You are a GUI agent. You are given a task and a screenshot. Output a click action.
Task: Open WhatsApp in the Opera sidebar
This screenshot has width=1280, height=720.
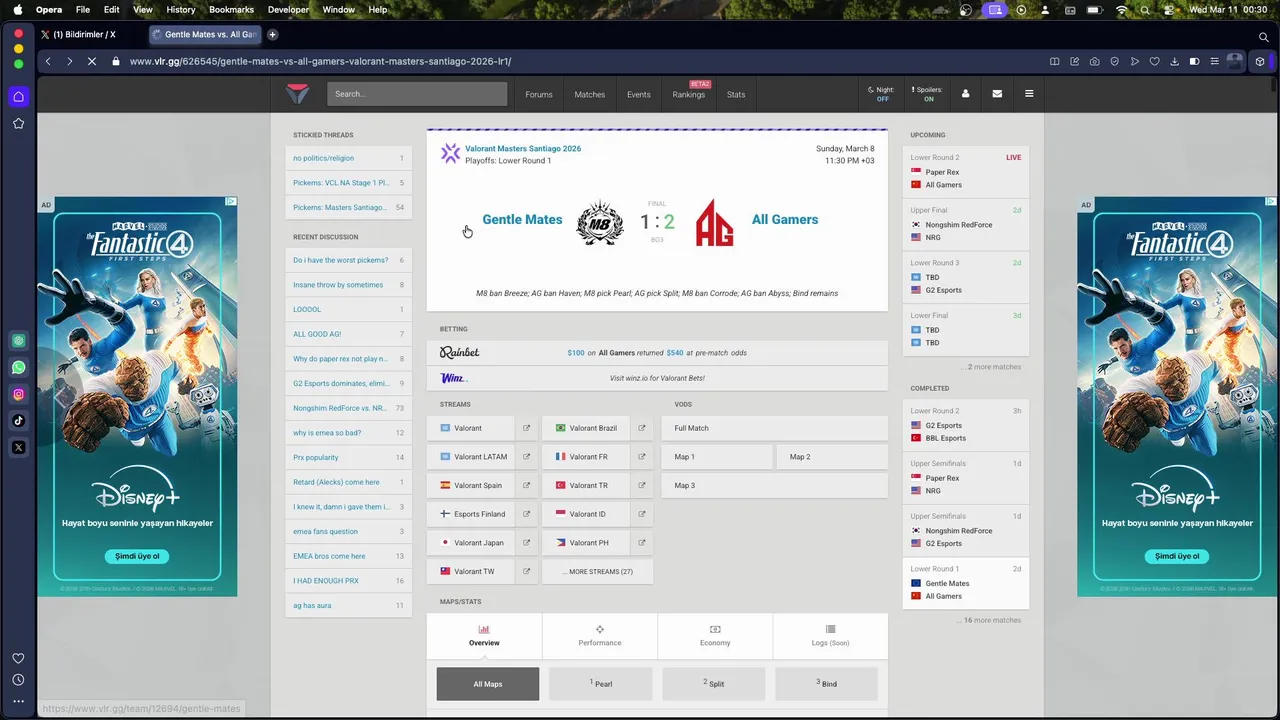tap(18, 368)
